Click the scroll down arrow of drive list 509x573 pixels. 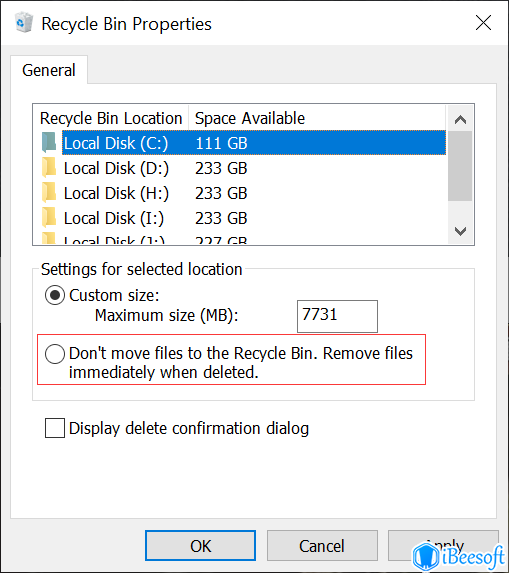460,231
